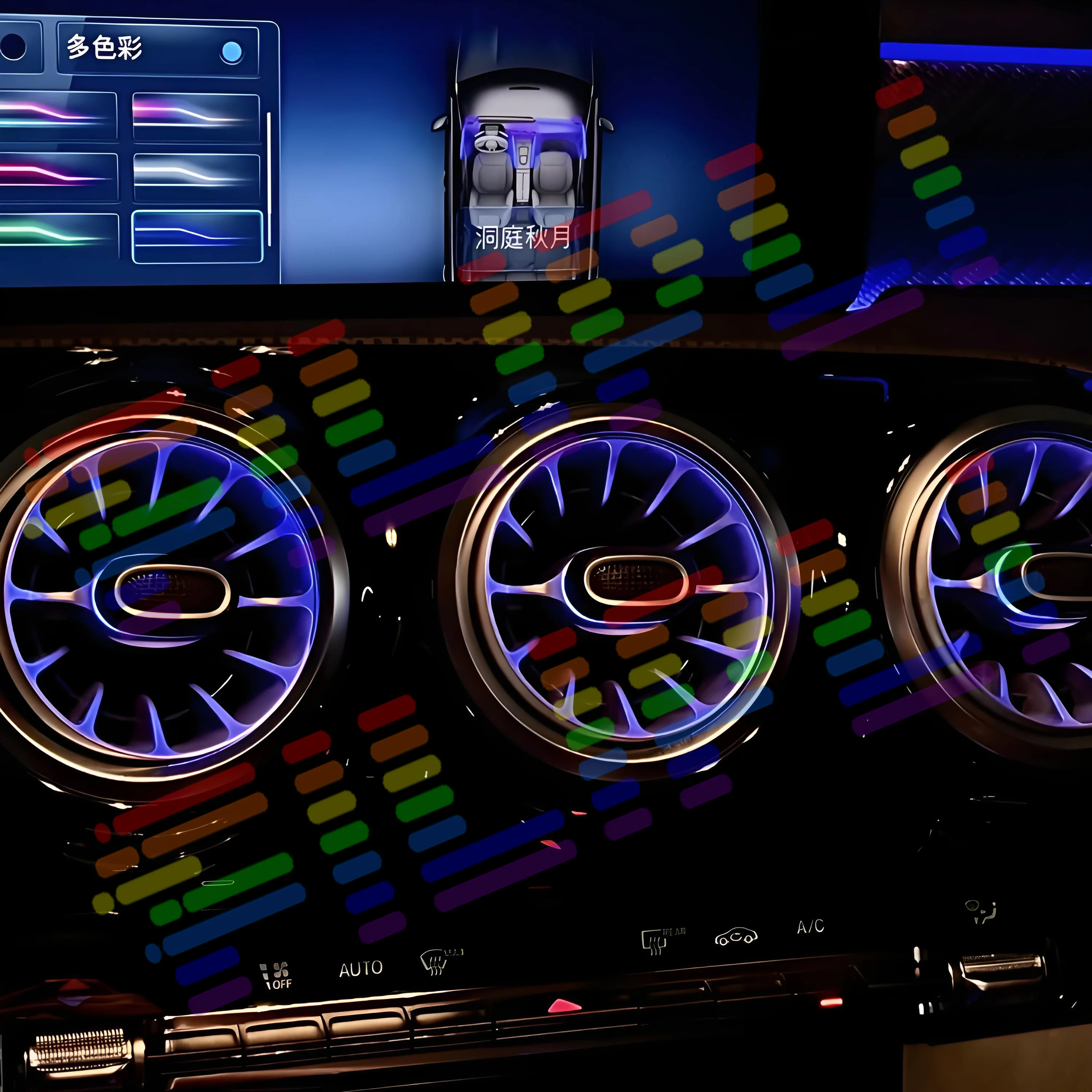The width and height of the screenshot is (1092, 1092).
Task: Activate the AUTO climate button
Action: (x=361, y=969)
